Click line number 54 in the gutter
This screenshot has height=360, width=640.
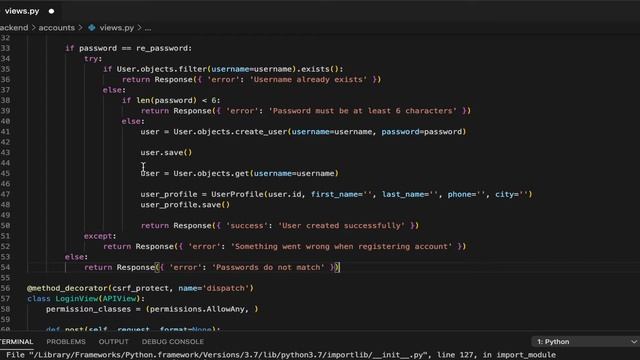tap(5, 267)
